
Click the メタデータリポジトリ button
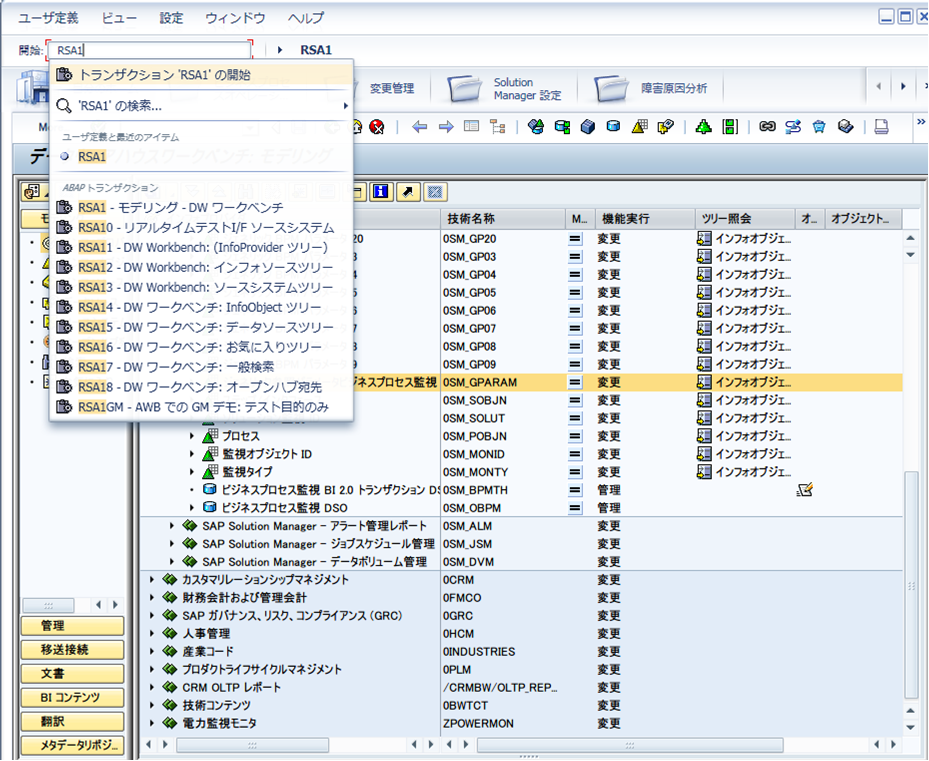coord(72,746)
